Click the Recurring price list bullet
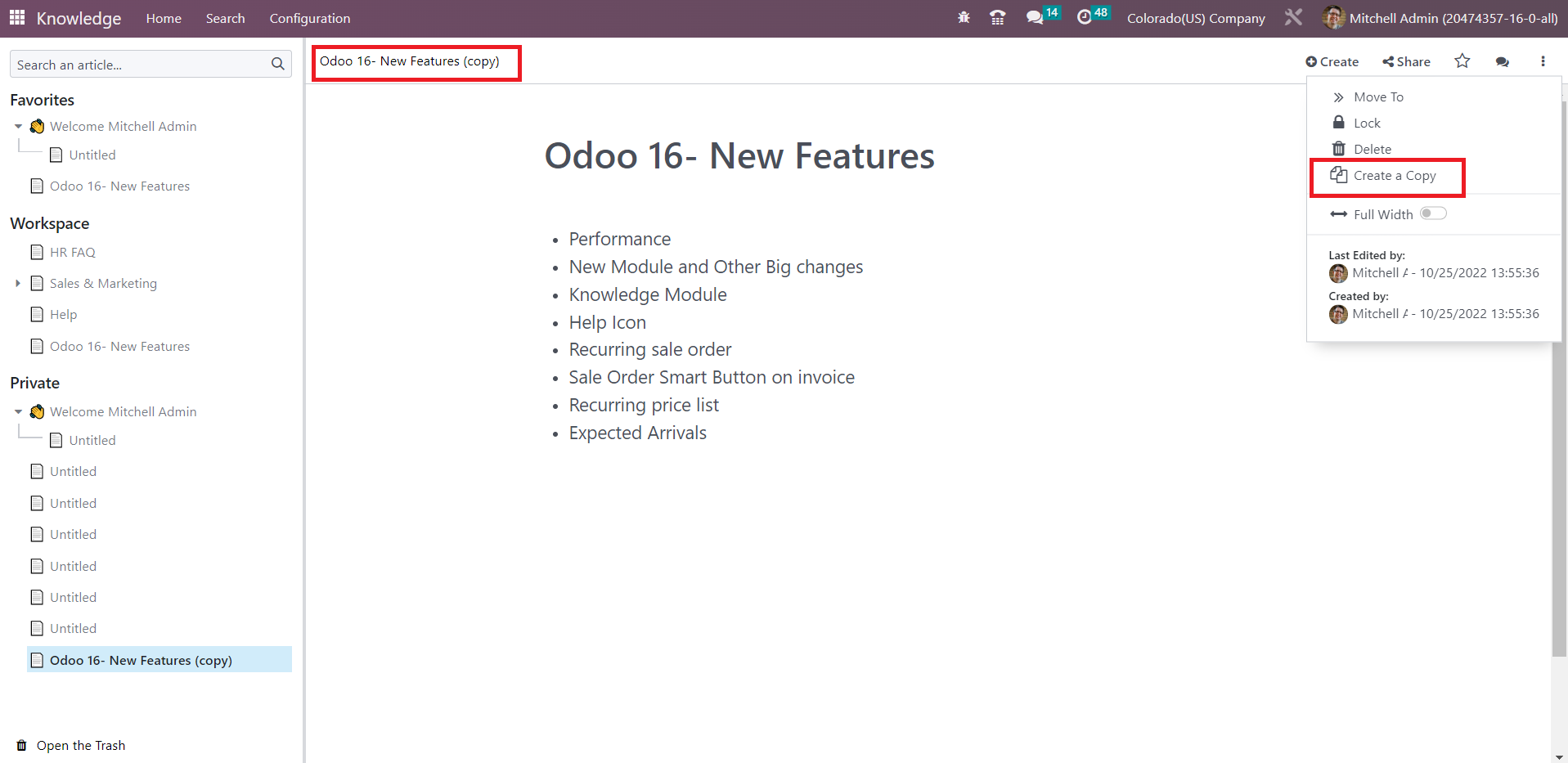Viewport: 1568px width, 763px height. [x=644, y=405]
